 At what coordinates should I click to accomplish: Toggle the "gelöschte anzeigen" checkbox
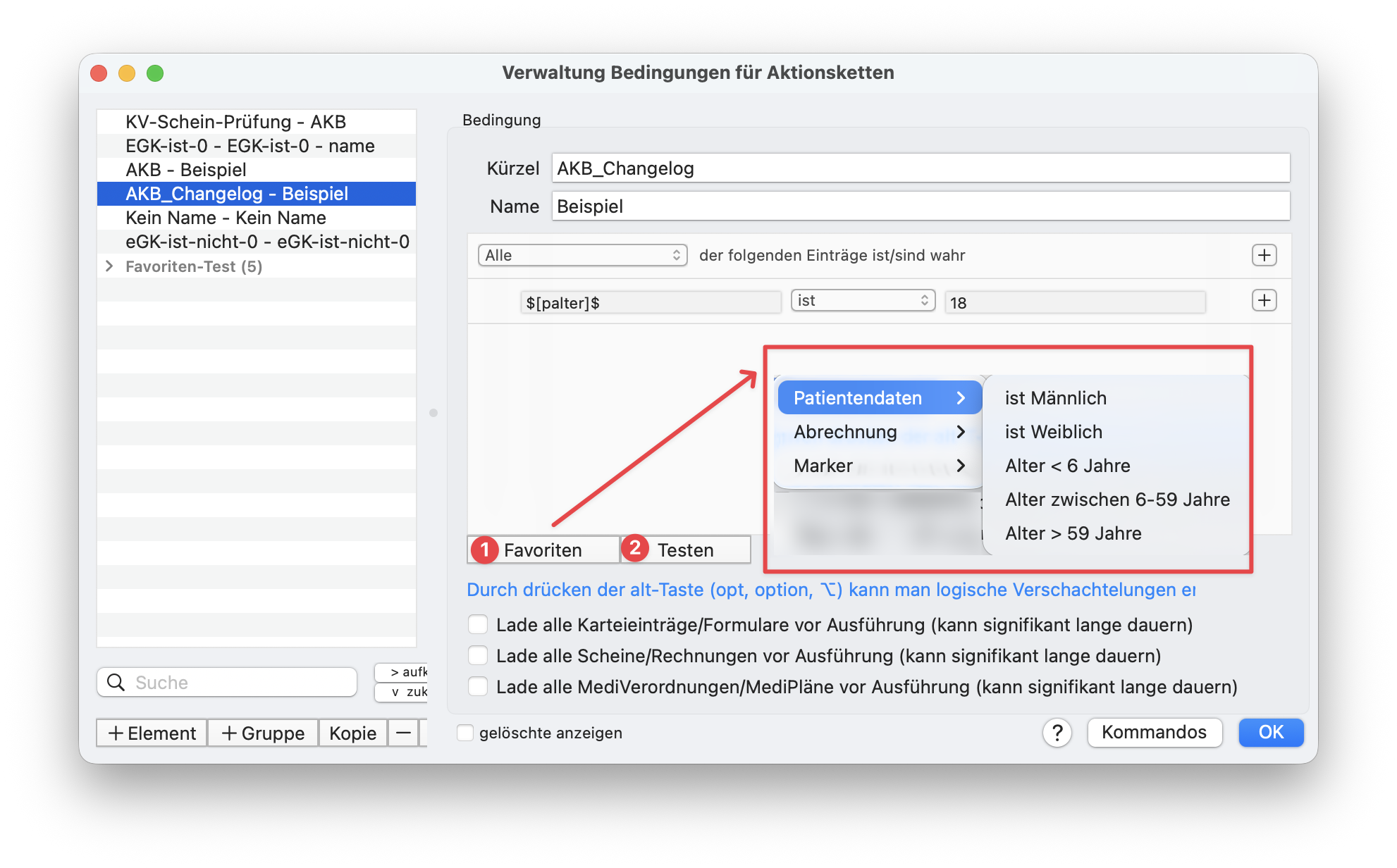pos(465,733)
